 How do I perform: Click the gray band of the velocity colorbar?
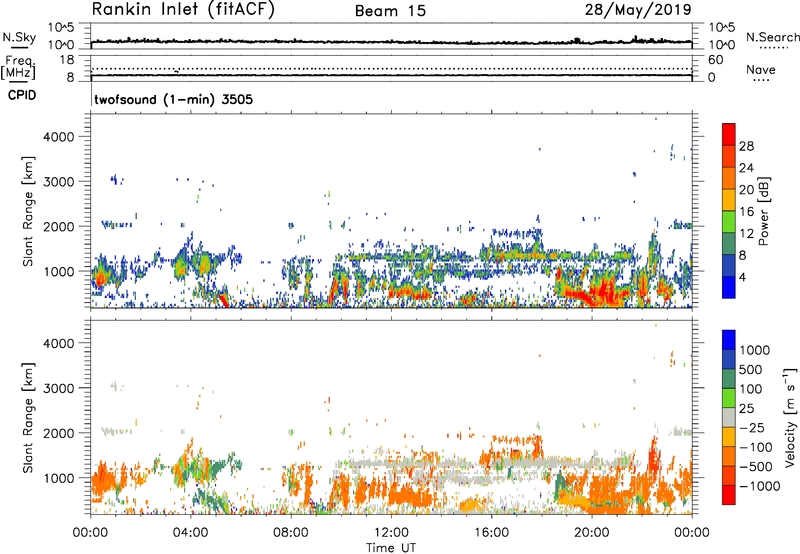click(729, 418)
